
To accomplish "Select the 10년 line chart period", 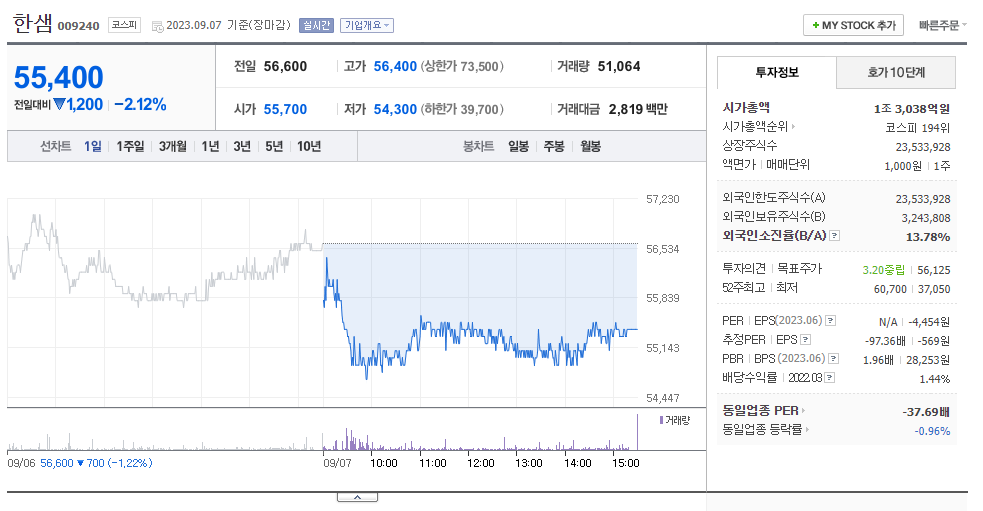I will tap(309, 146).
